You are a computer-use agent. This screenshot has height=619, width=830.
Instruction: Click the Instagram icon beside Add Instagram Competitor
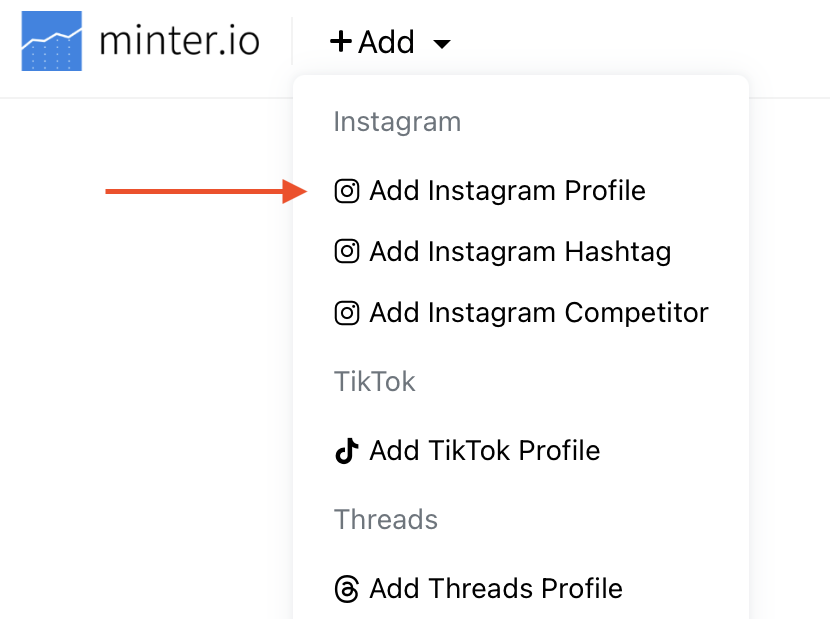click(x=347, y=313)
